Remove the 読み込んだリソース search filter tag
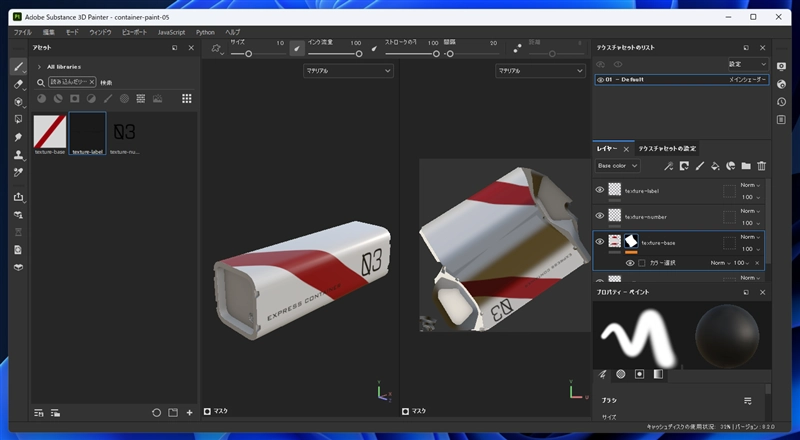Image resolution: width=800 pixels, height=440 pixels. pyautogui.click(x=92, y=82)
